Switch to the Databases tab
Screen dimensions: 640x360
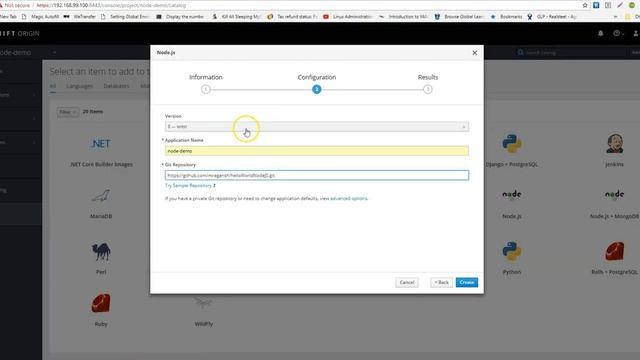(116, 86)
